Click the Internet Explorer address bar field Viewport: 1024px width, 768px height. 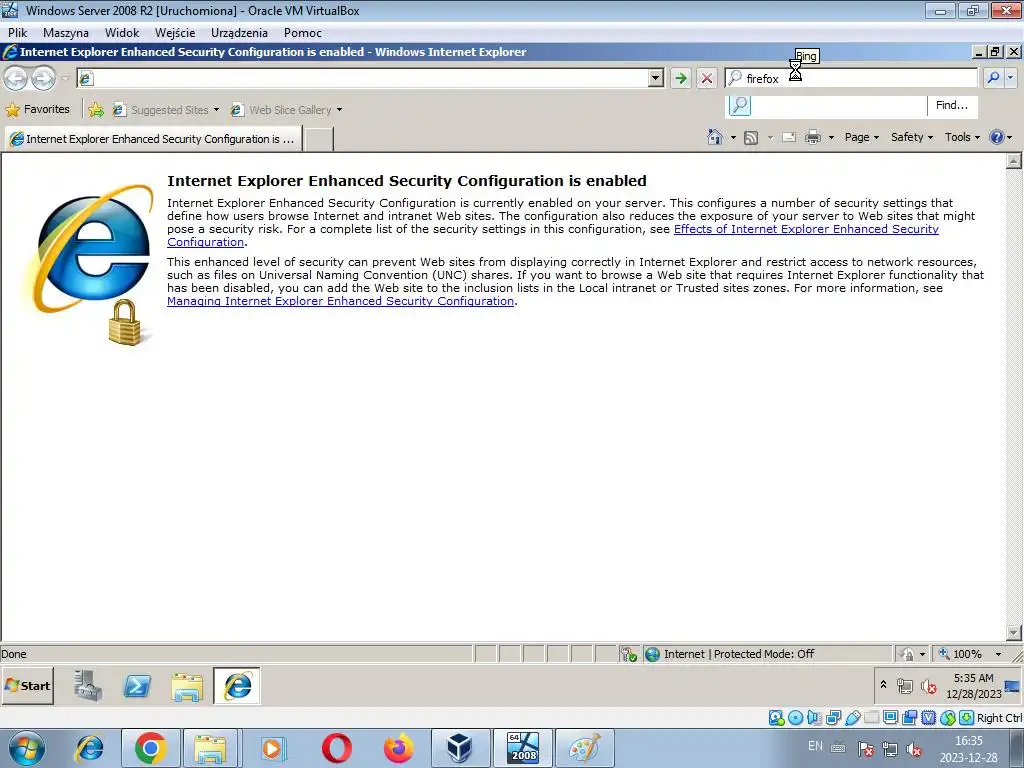tap(363, 78)
